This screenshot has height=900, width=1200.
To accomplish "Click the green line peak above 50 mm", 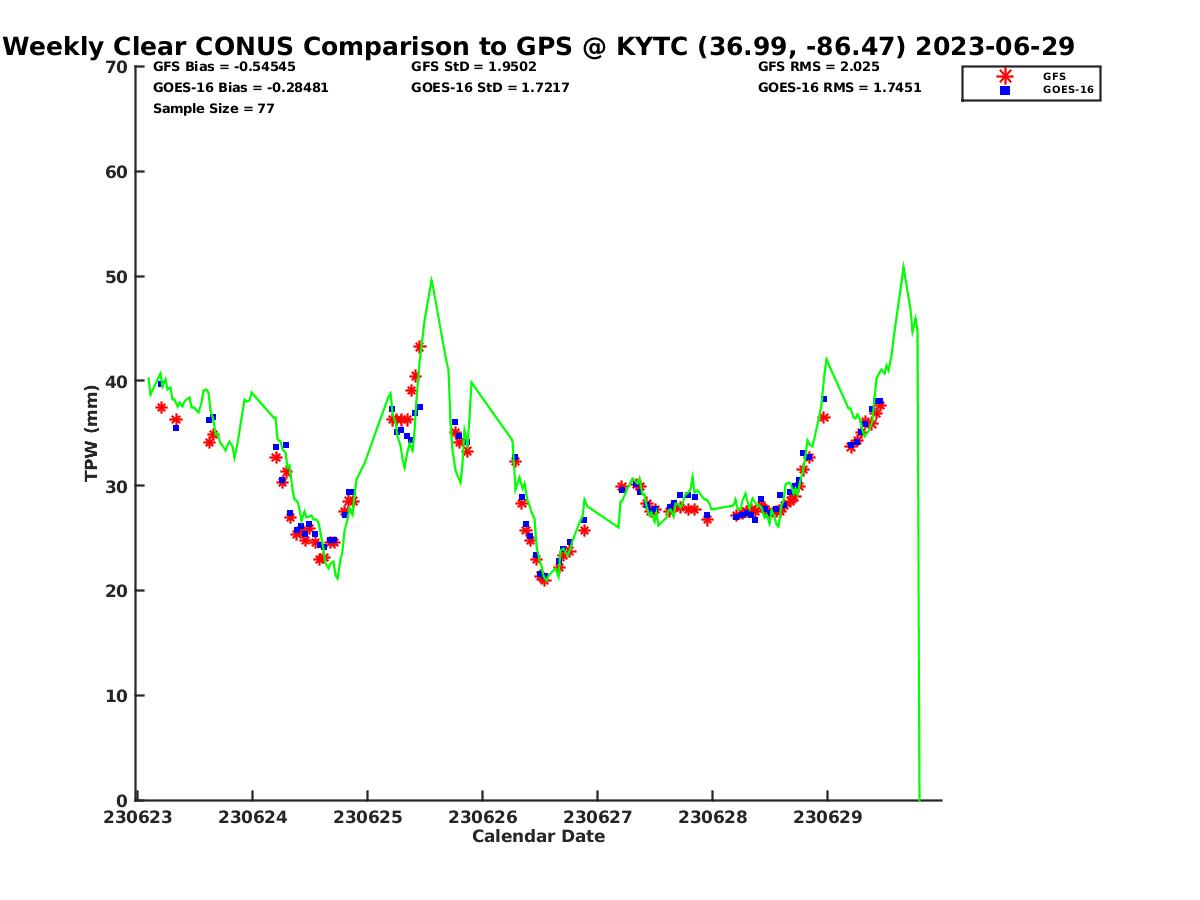I will (903, 266).
